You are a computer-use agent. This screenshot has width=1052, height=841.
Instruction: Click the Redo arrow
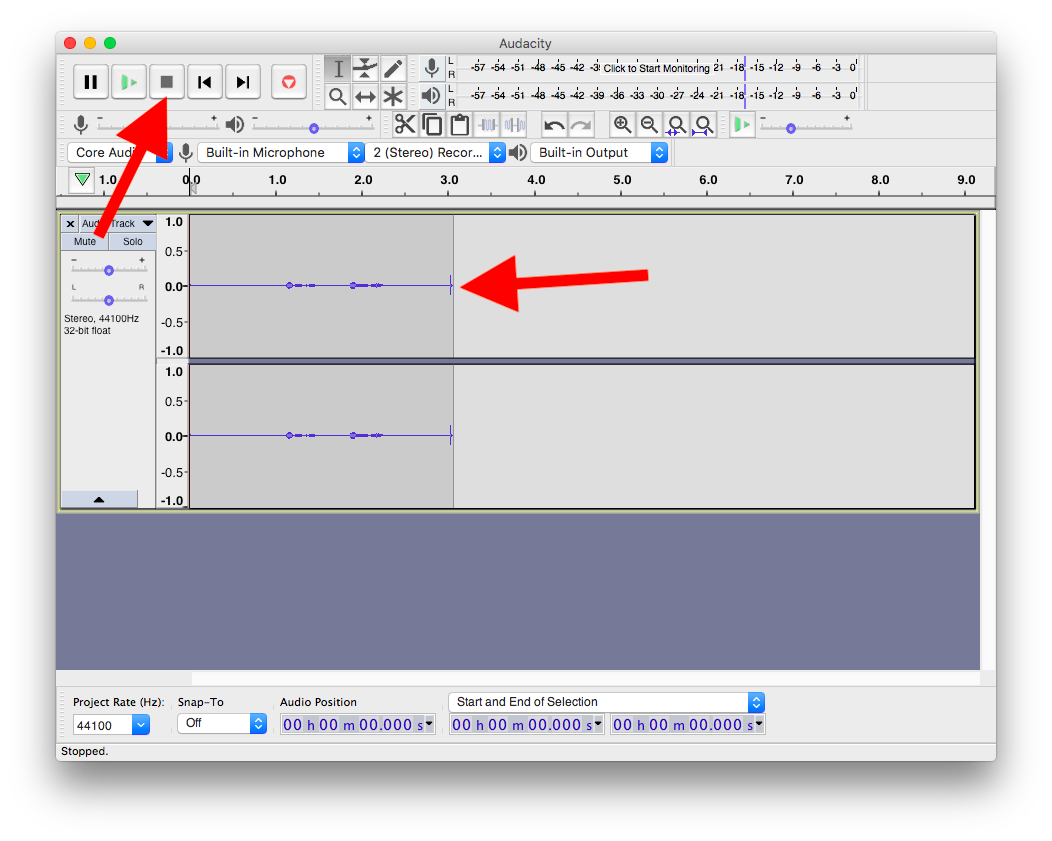[x=581, y=125]
